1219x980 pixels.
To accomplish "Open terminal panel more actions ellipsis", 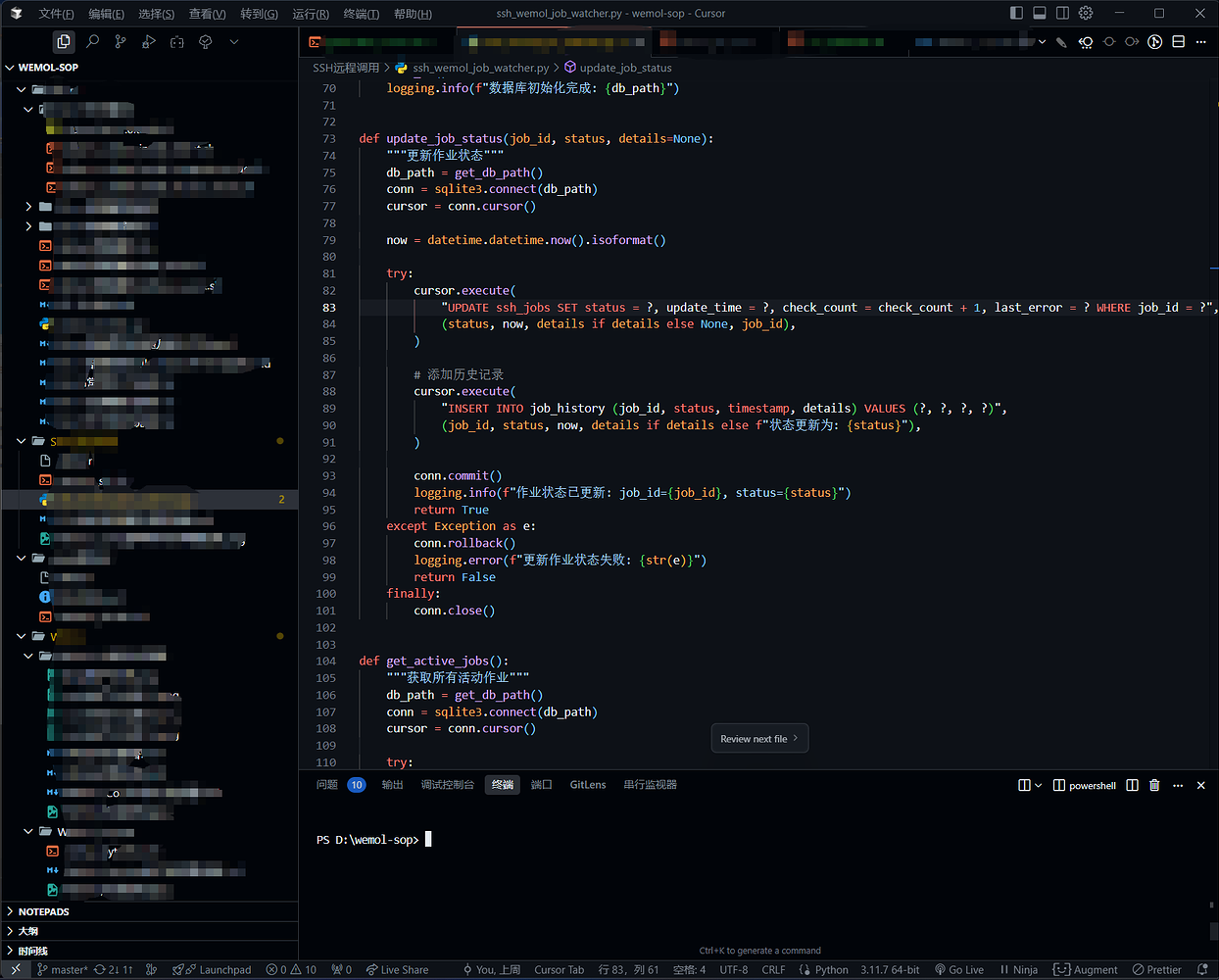I will point(1178,785).
